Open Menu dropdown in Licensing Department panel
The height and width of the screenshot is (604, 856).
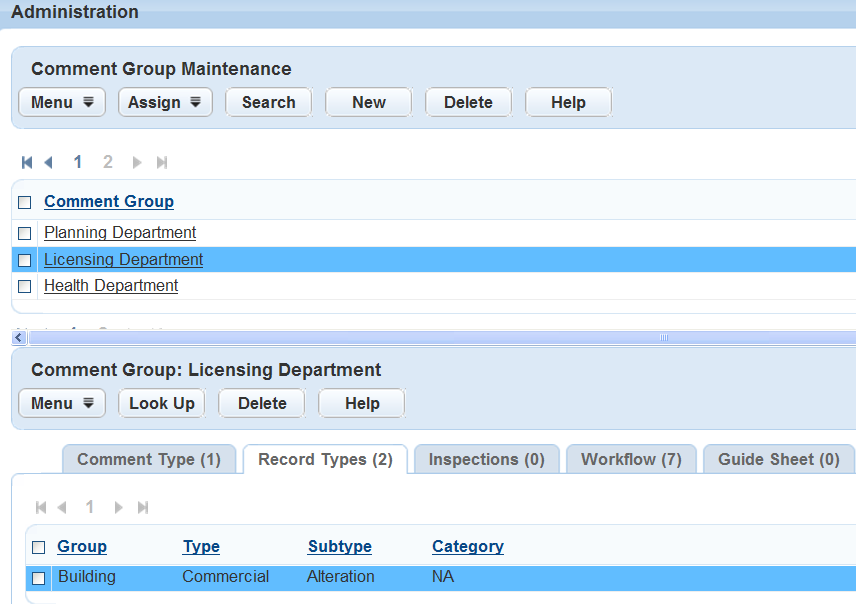coord(62,403)
